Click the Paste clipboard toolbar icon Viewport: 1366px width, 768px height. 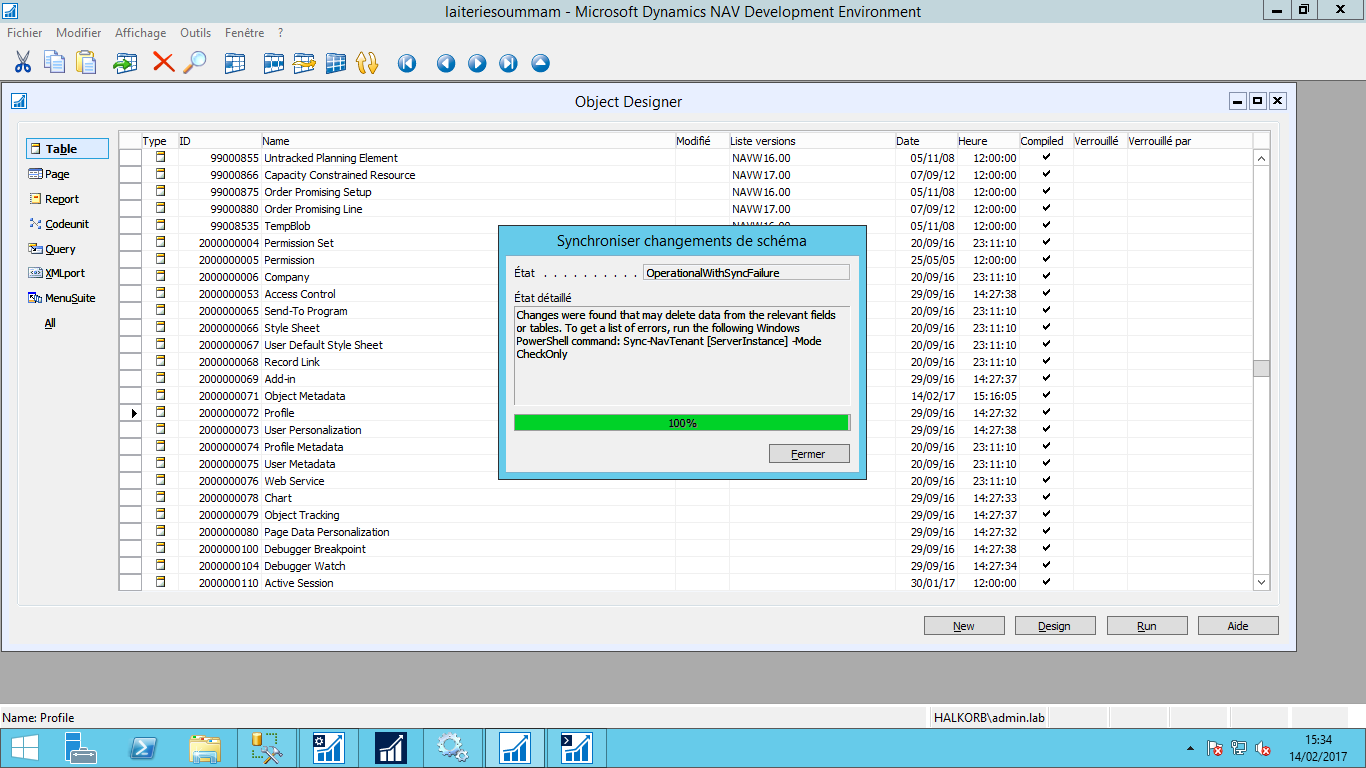pos(87,62)
